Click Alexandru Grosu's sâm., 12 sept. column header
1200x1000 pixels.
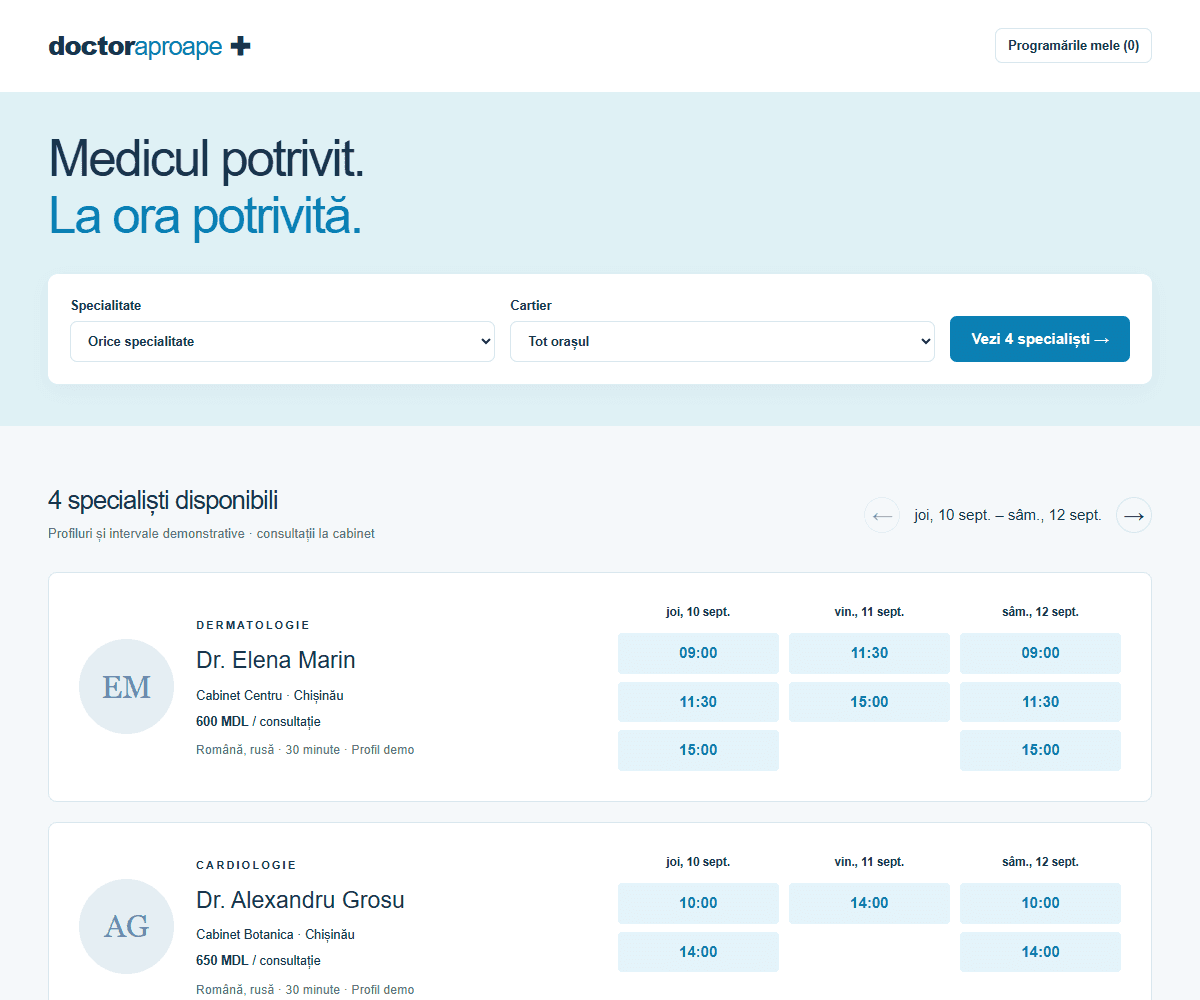[x=1040, y=862]
